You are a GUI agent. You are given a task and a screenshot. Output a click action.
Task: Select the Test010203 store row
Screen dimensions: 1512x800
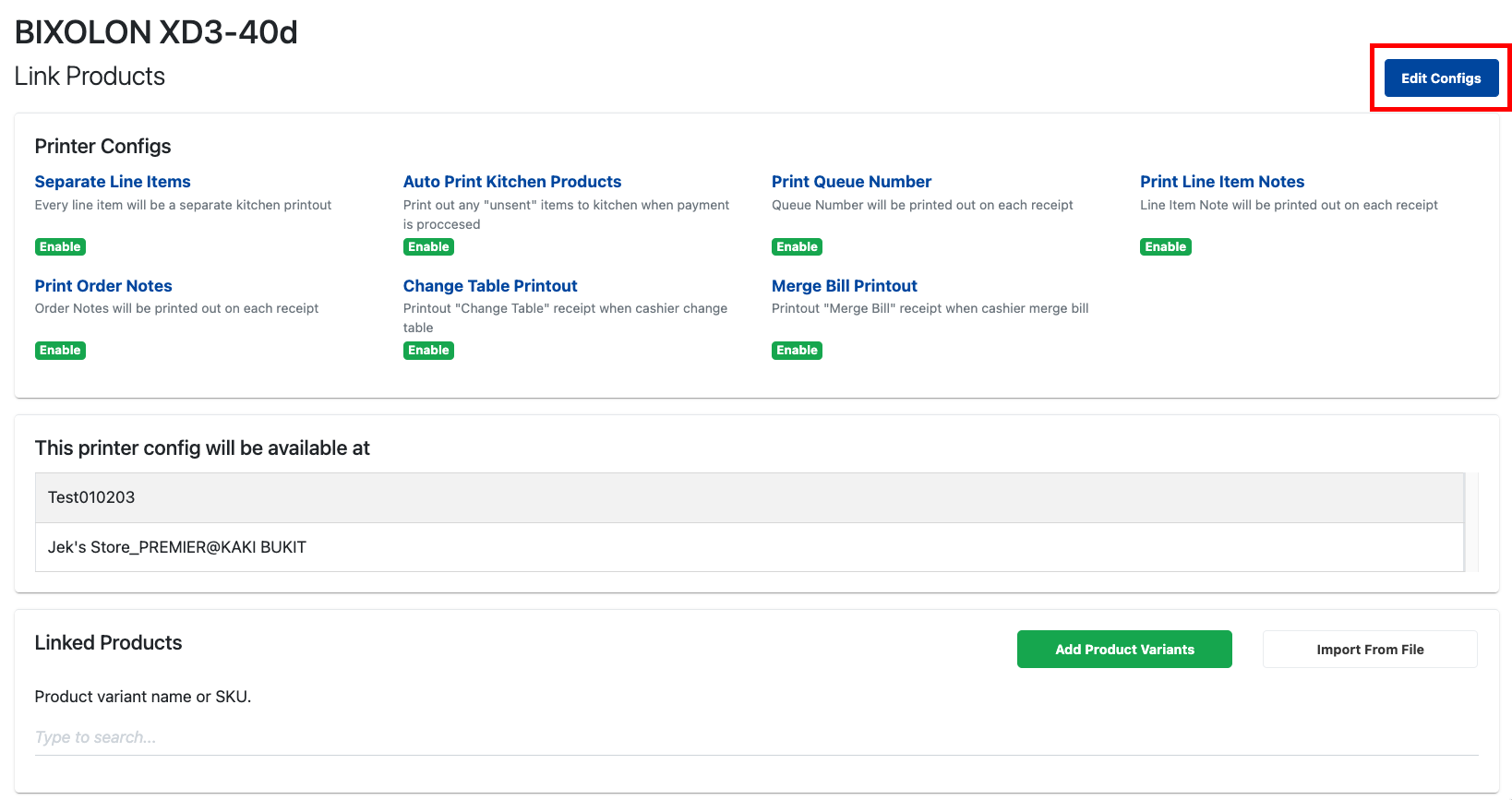pos(748,497)
